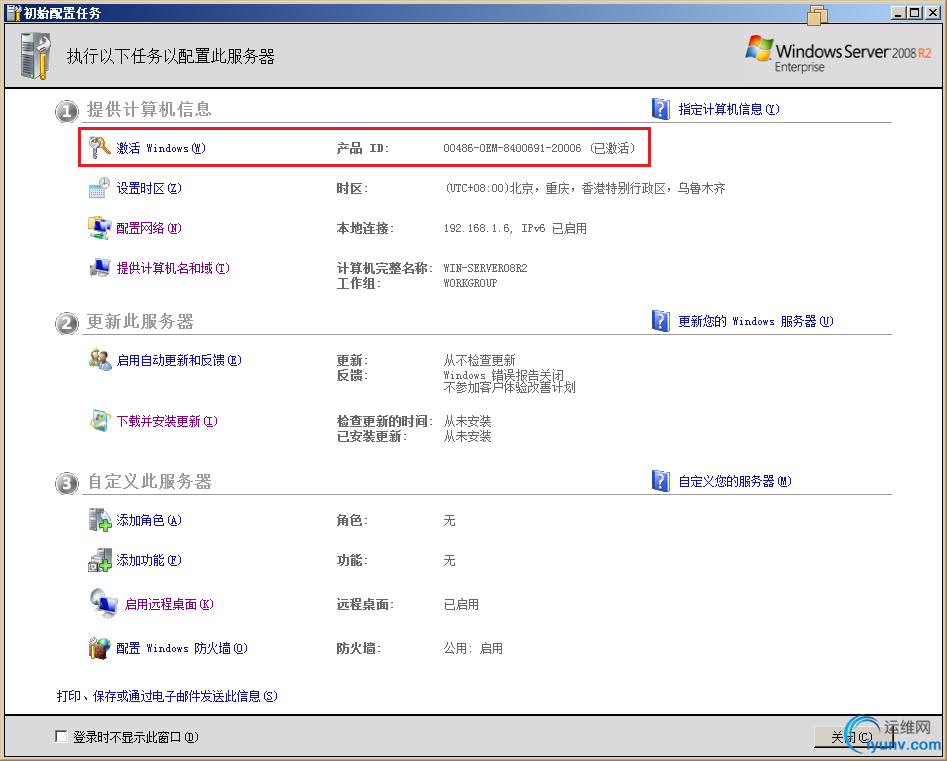Open the 添加角色 link
The image size is (947, 761).
pos(149,520)
